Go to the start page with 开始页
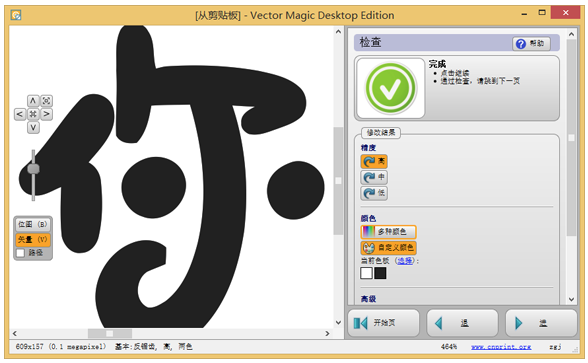The height and width of the screenshot is (363, 588). [x=383, y=323]
